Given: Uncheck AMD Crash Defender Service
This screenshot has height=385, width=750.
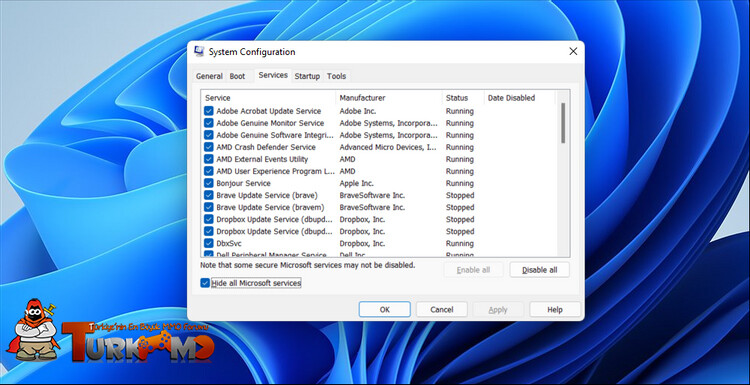Looking at the screenshot, I should coord(209,147).
